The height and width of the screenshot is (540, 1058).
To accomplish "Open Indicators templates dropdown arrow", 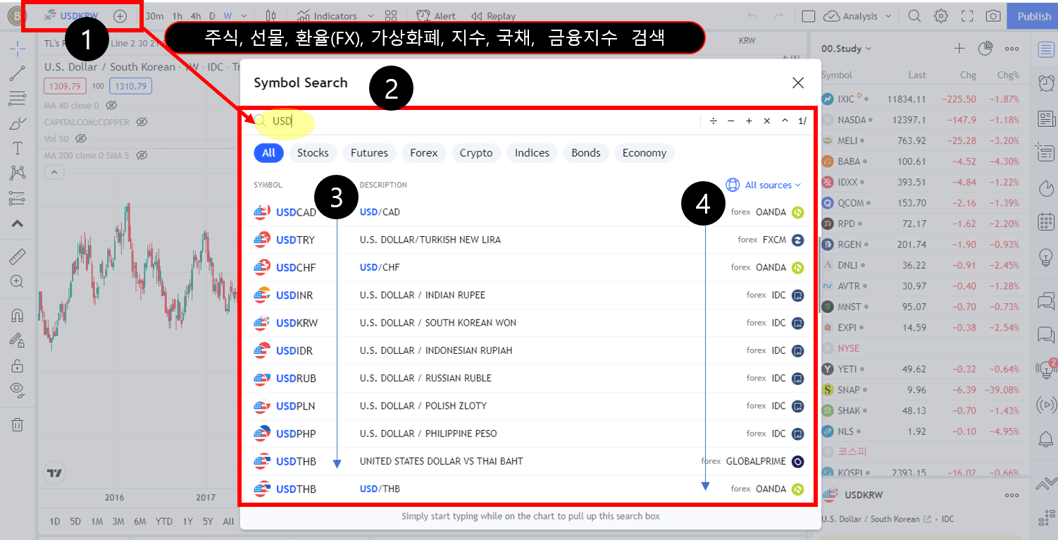I will click(x=370, y=16).
